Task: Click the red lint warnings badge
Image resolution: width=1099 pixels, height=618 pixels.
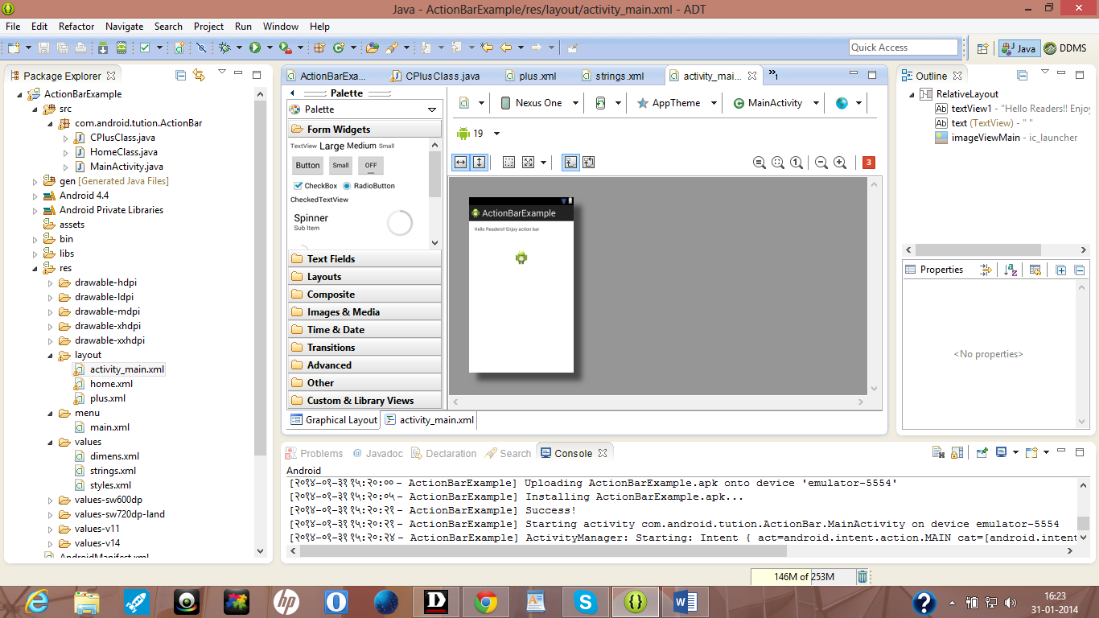Action: 868,163
